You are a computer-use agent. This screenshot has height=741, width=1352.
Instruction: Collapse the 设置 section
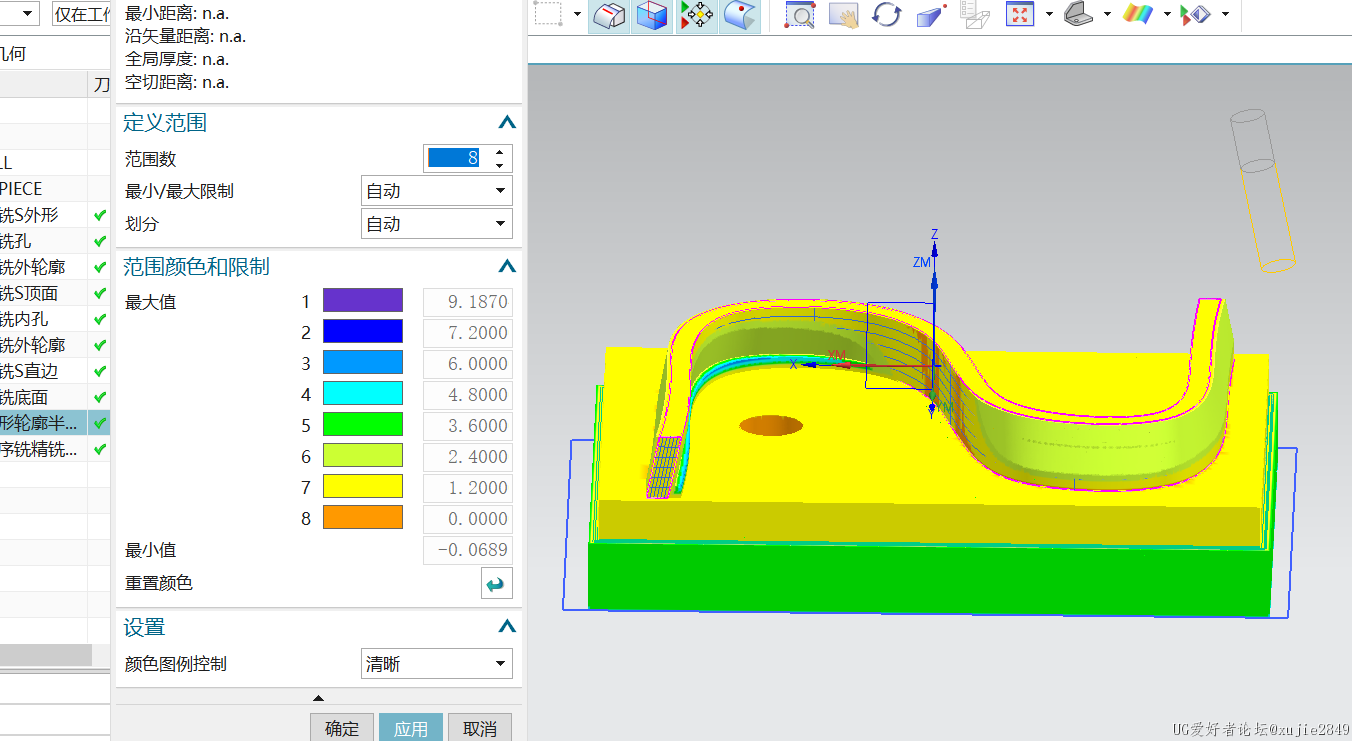(507, 627)
